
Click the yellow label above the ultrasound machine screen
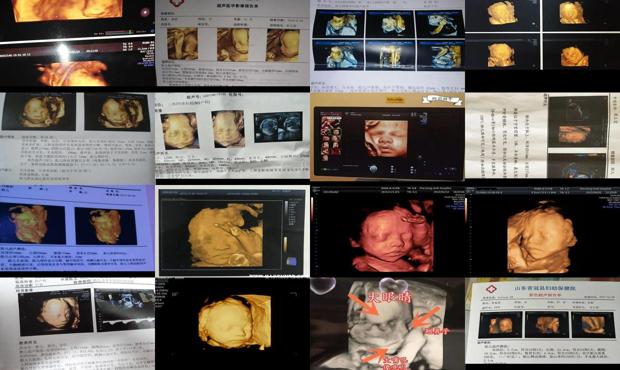(394, 99)
